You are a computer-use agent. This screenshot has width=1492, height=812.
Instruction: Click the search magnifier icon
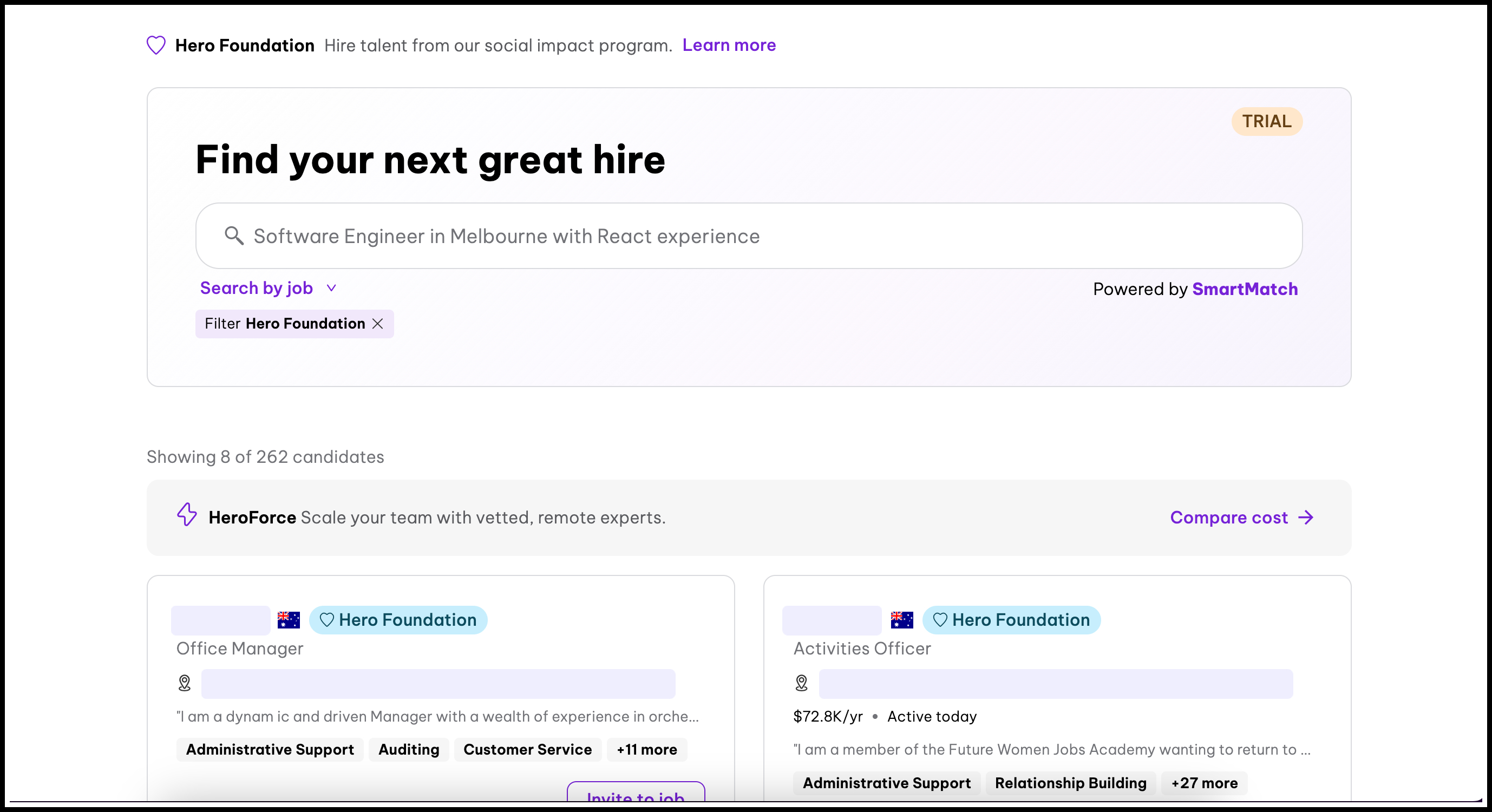pyautogui.click(x=234, y=235)
